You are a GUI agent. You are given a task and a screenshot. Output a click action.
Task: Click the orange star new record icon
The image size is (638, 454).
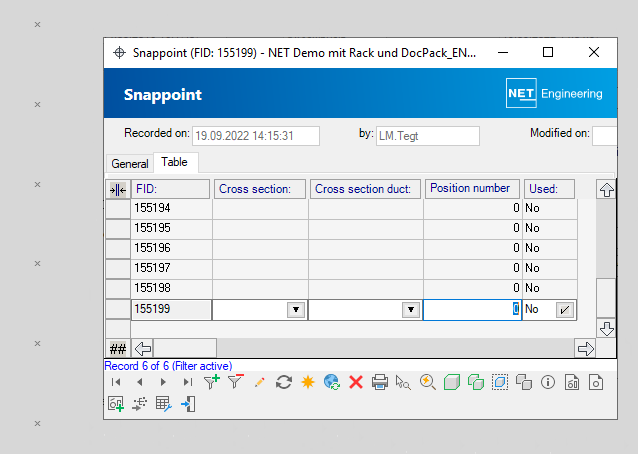pos(308,382)
